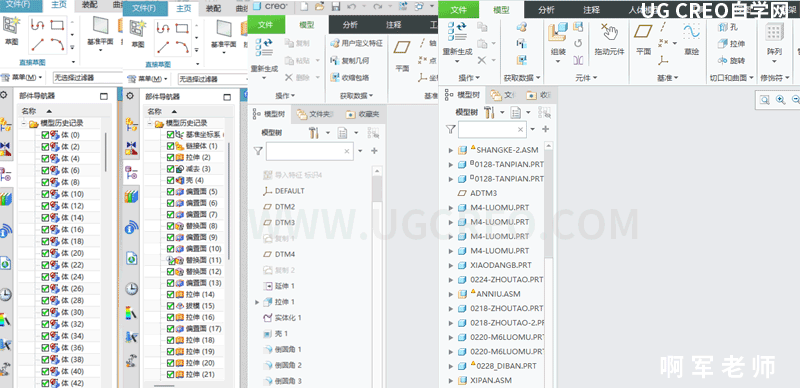The image size is (800, 388).
Task: Open the 元件 group dropdown
Action: [586, 78]
